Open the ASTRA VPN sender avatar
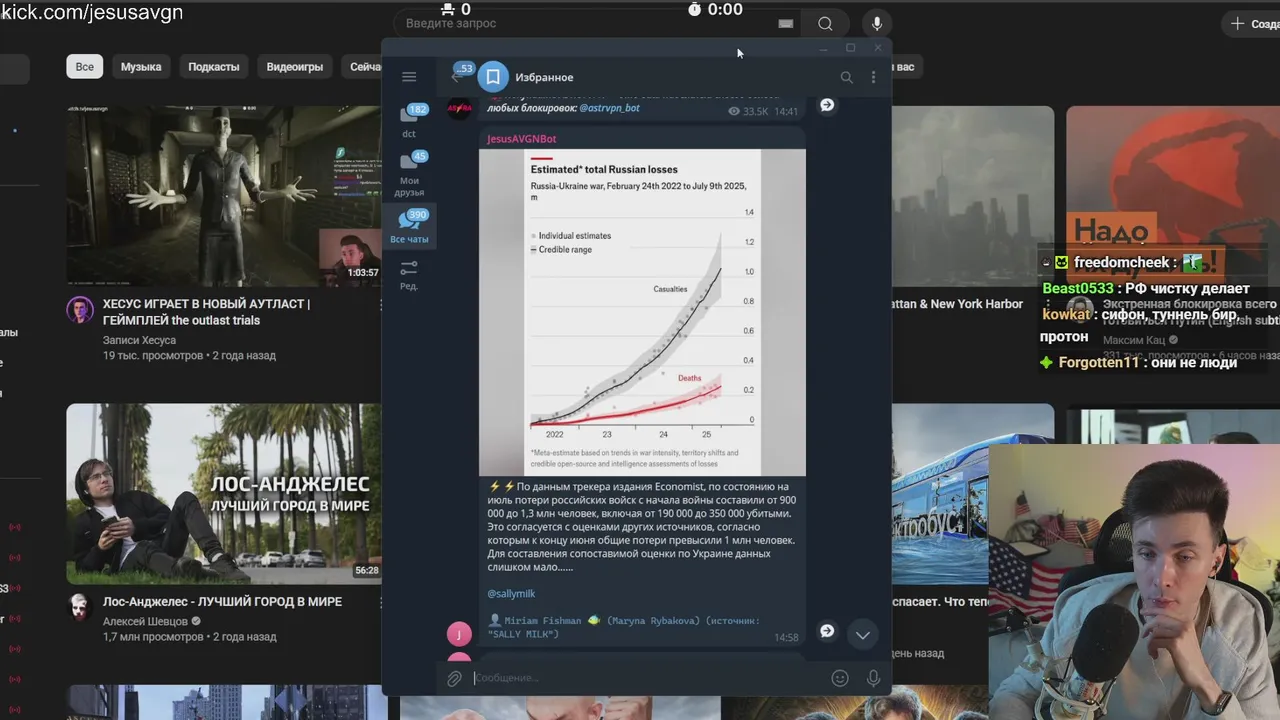 [x=459, y=107]
